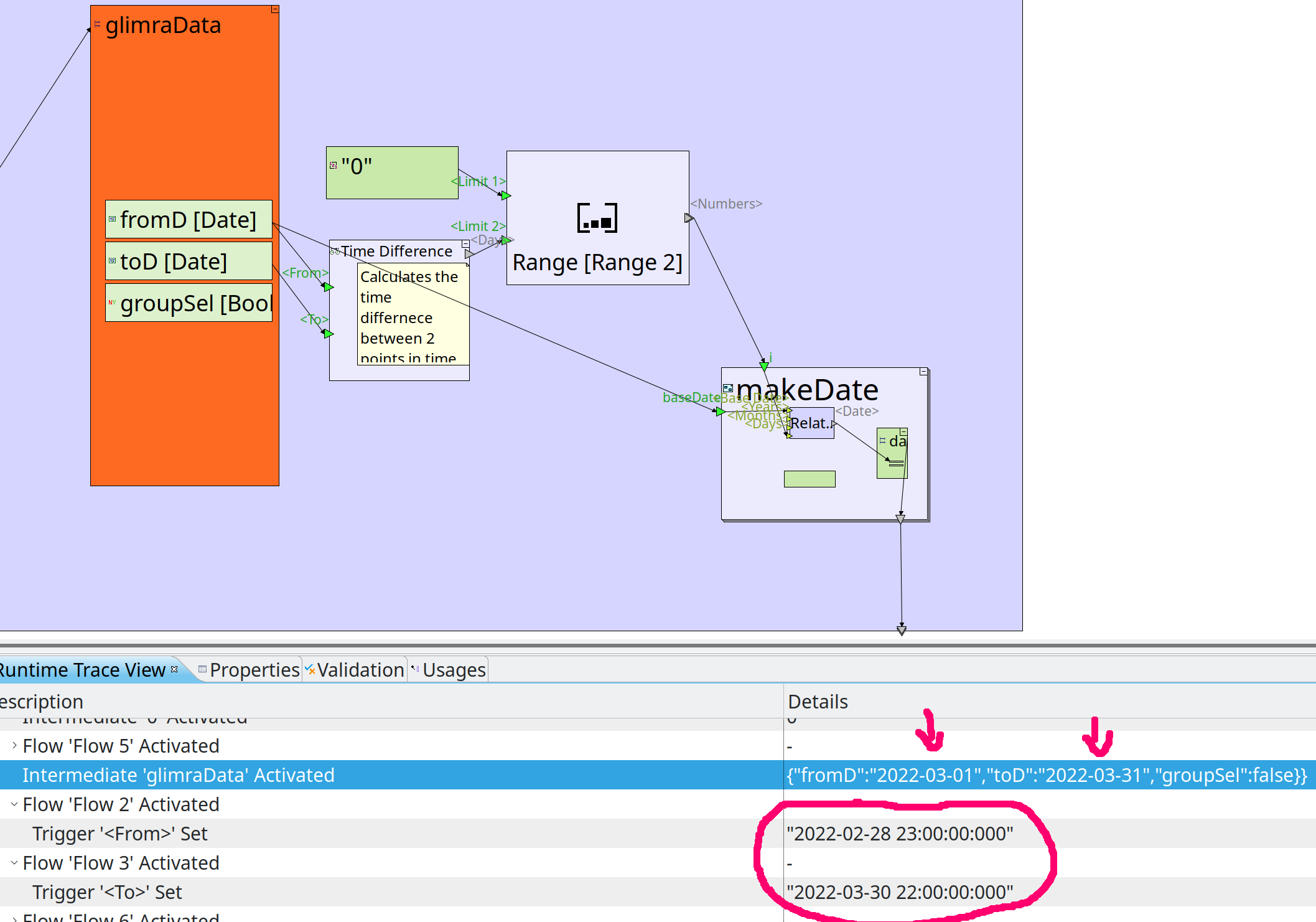Click the "0" constant type icon
Screen dimensions: 1316x922
click(334, 166)
